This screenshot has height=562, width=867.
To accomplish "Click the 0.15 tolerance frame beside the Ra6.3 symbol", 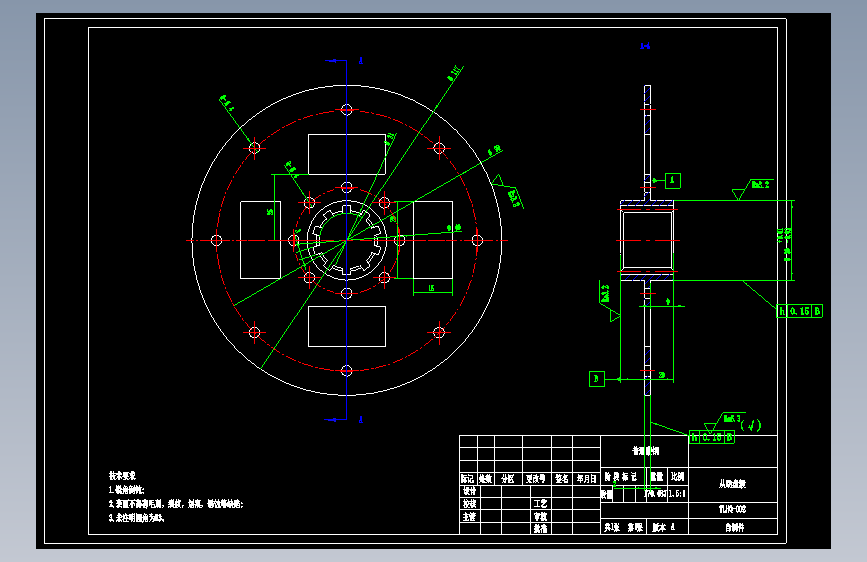I will pos(712,437).
